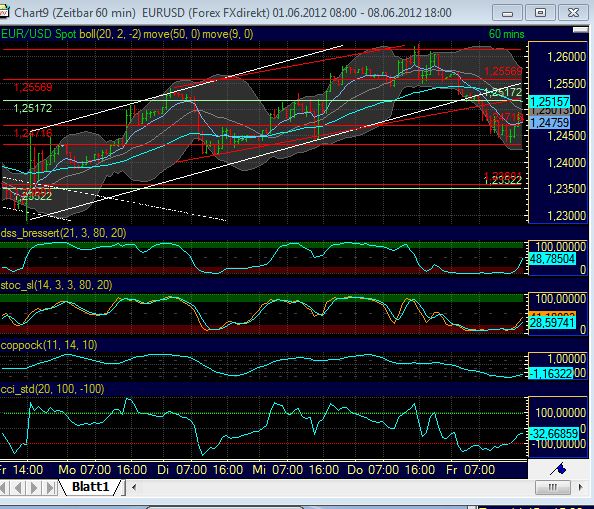Select boll(20, 2, -2) indicator label

(x=110, y=34)
